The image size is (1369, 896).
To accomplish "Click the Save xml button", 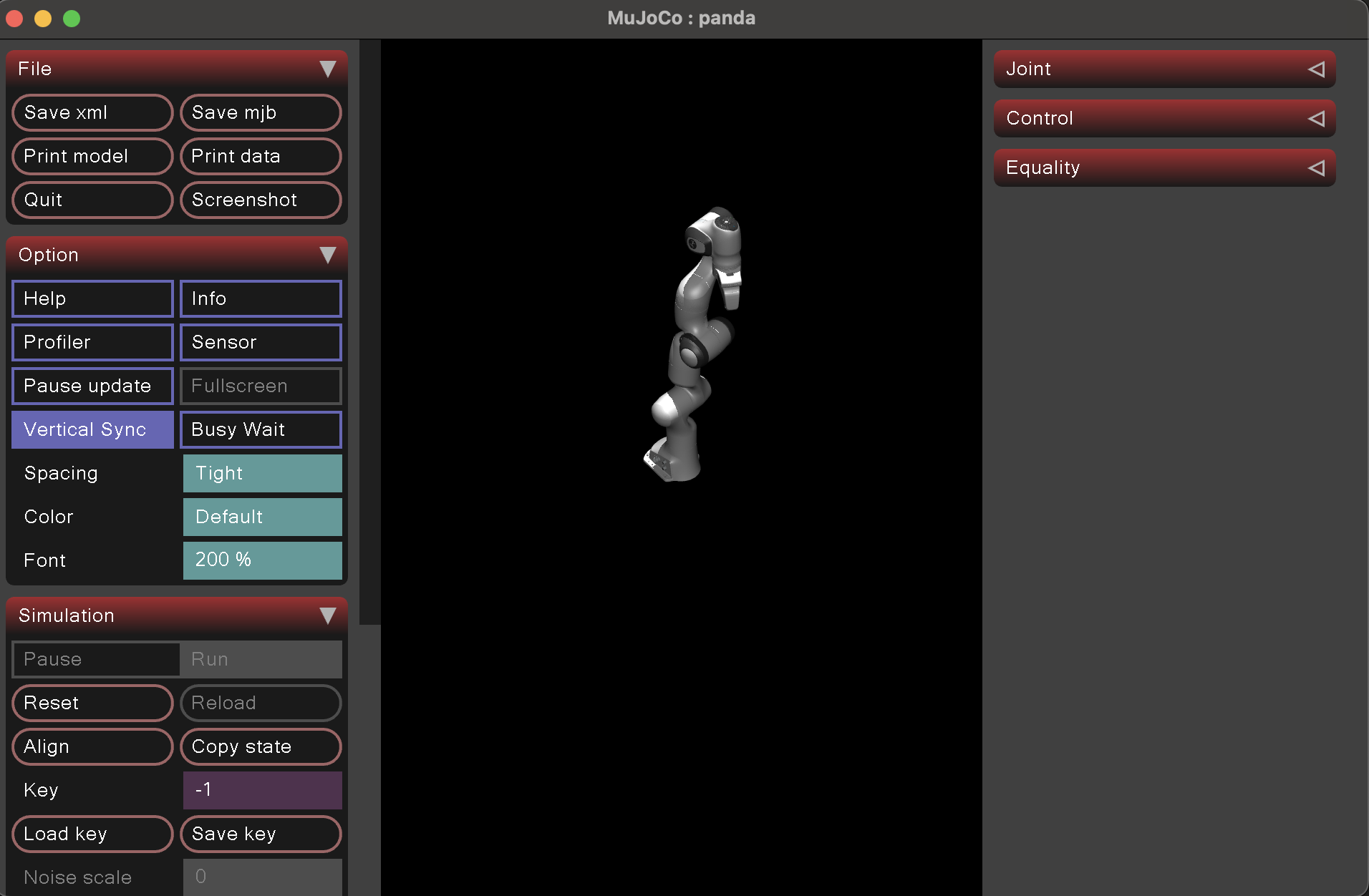I will pyautogui.click(x=92, y=112).
